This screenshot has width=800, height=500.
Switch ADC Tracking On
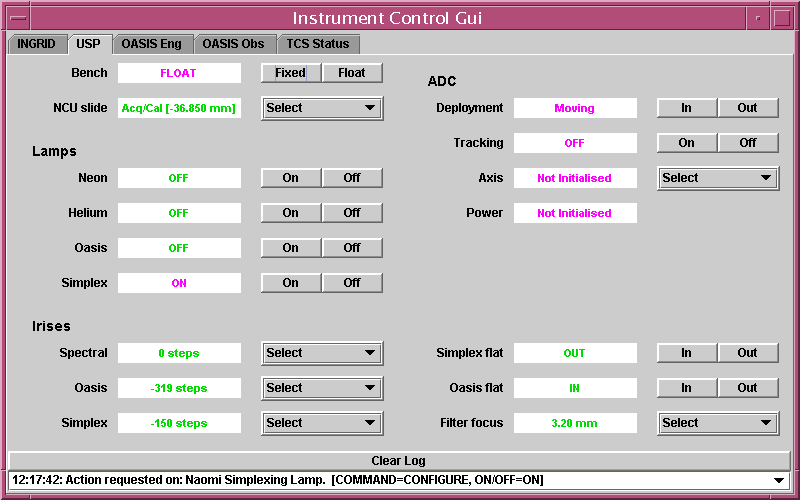687,143
